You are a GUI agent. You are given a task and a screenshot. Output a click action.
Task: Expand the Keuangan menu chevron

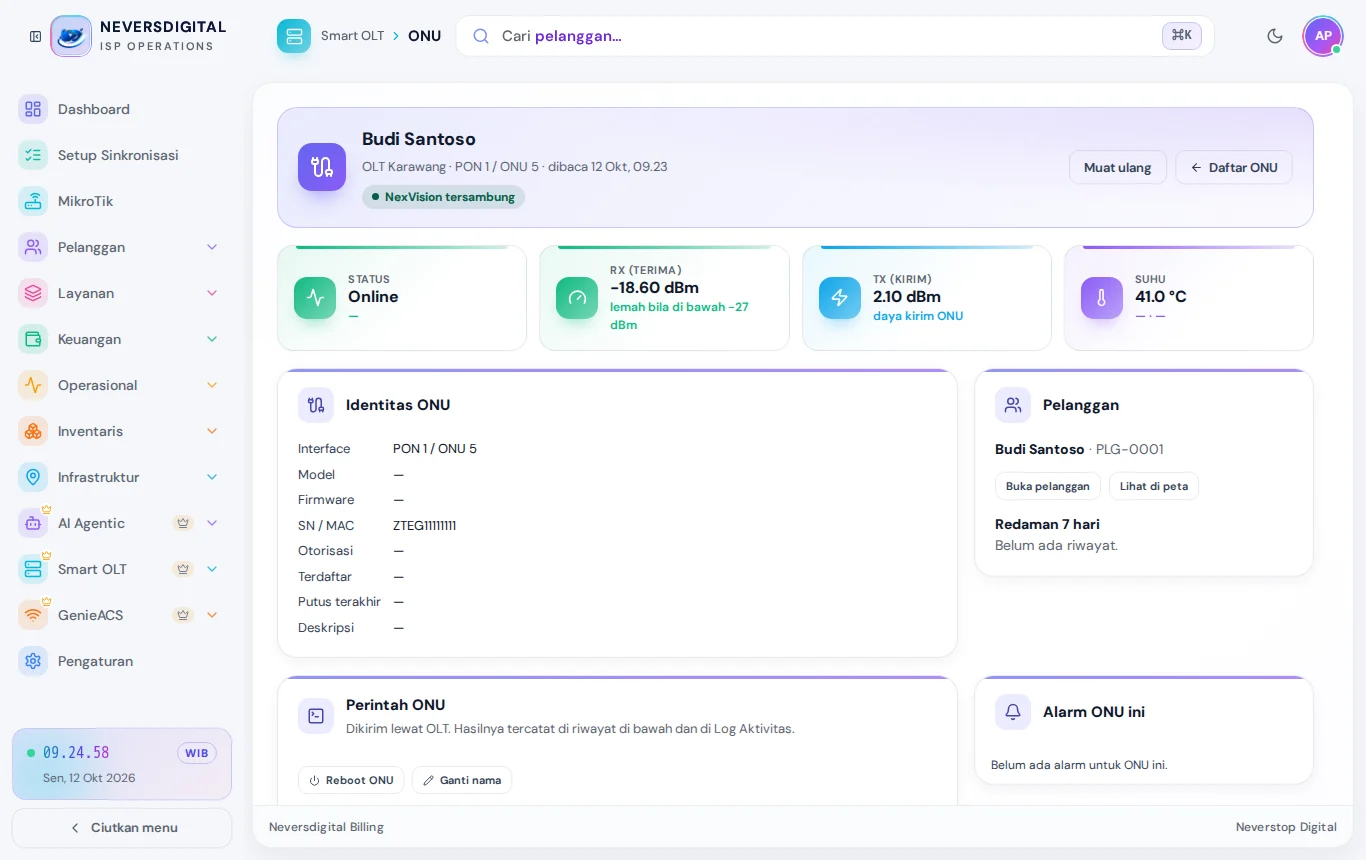pos(212,339)
